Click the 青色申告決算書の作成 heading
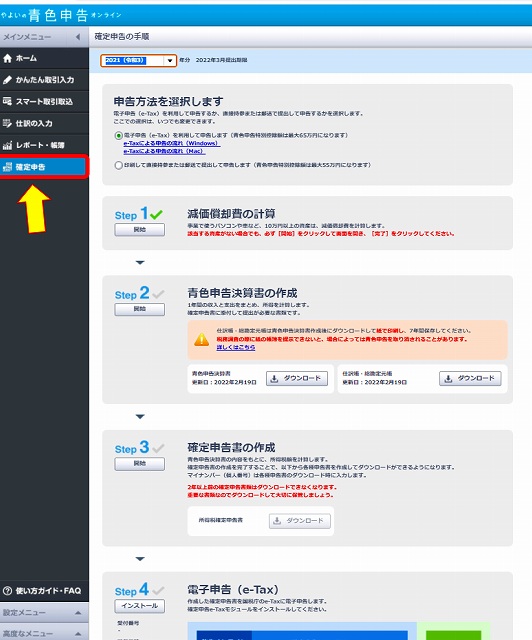This screenshot has height=640, width=532. pyautogui.click(x=242, y=293)
